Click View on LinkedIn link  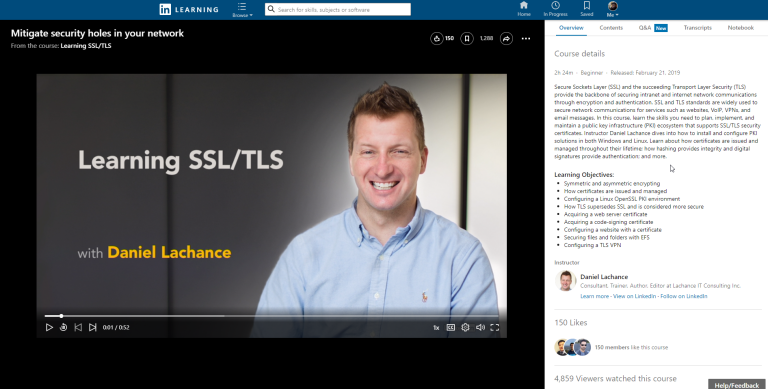[634, 296]
